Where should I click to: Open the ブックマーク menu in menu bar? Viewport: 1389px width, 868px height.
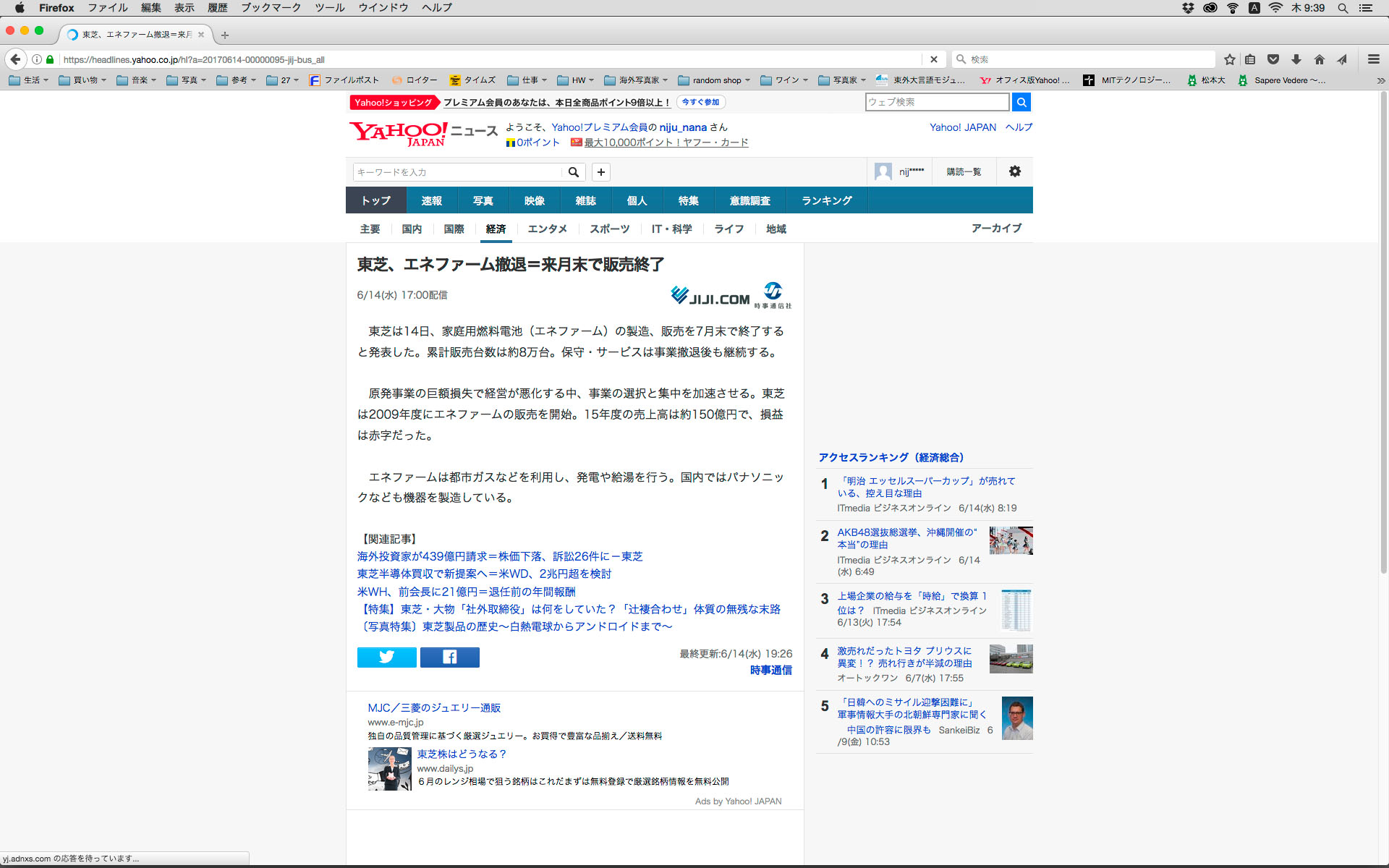pos(271,8)
